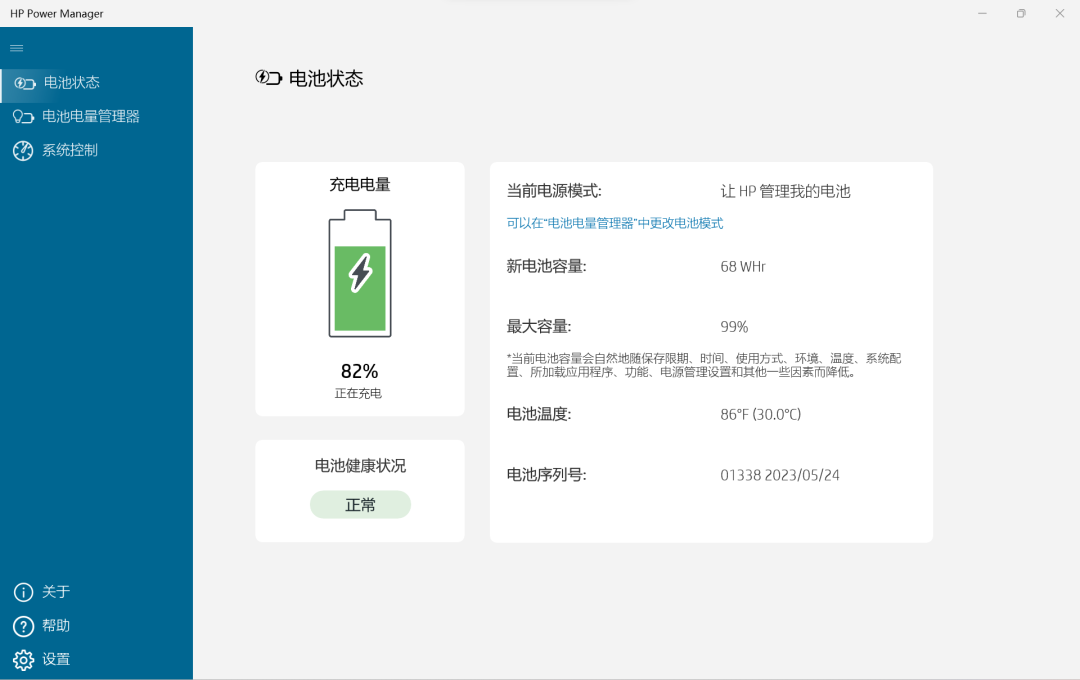Click the 关于 info icon
The height and width of the screenshot is (680, 1080).
[23, 592]
